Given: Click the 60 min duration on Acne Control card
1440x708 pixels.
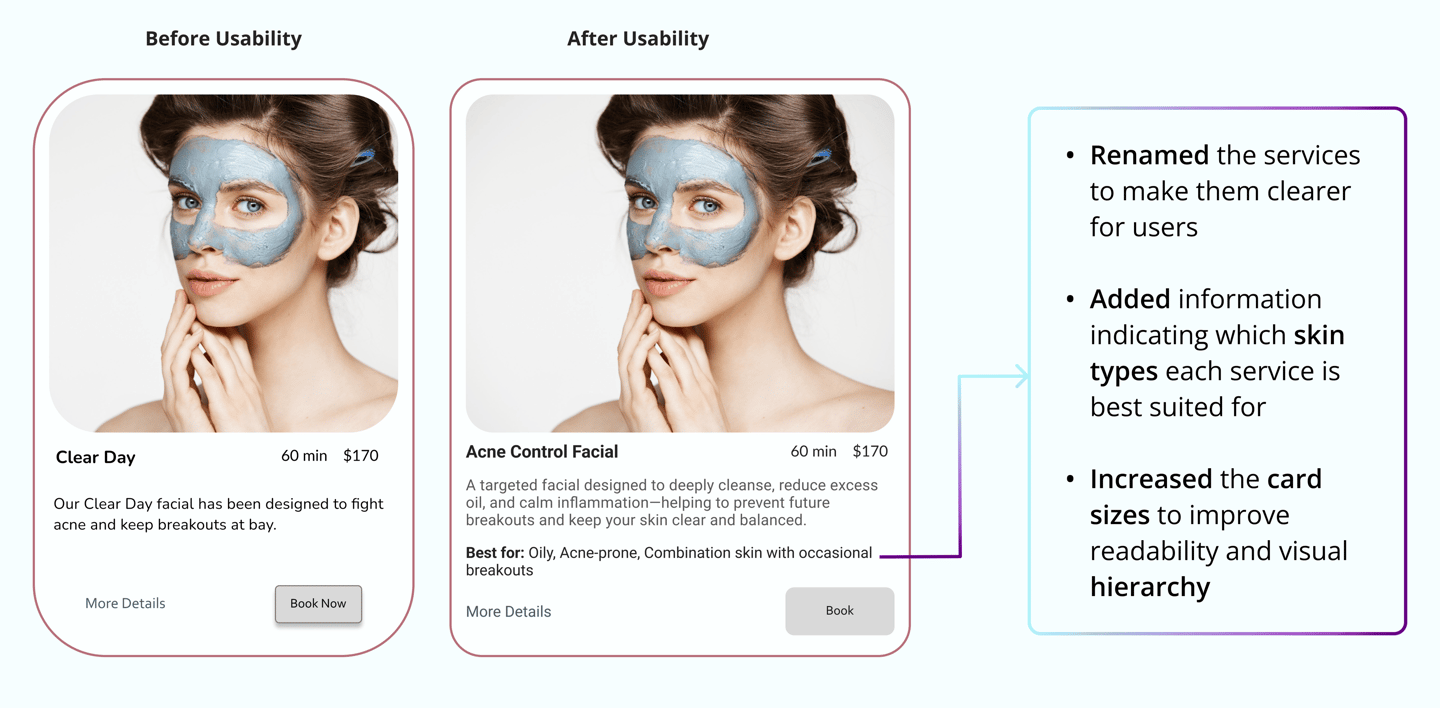Looking at the screenshot, I should [x=813, y=451].
